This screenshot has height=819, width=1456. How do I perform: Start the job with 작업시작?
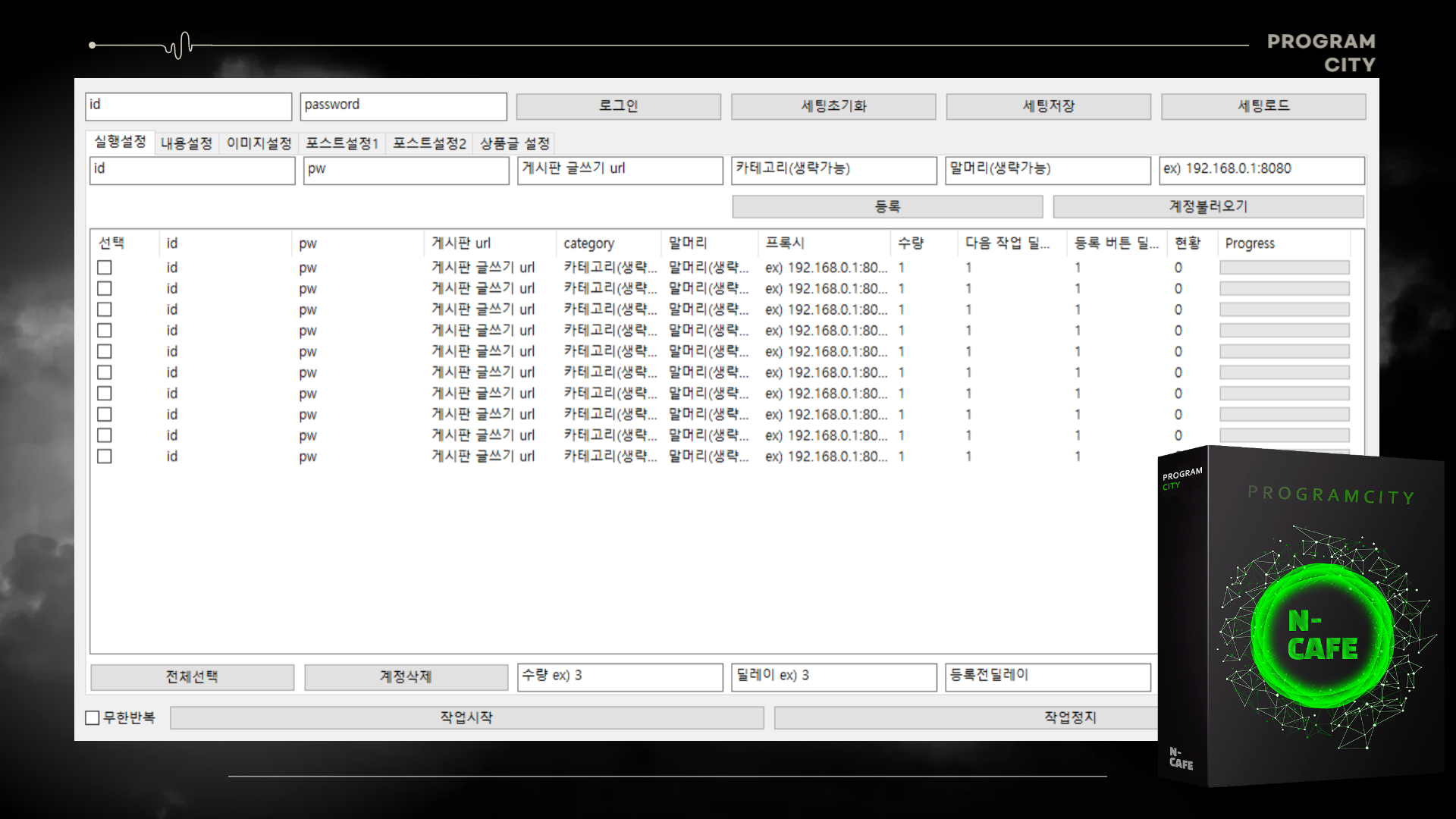point(466,717)
